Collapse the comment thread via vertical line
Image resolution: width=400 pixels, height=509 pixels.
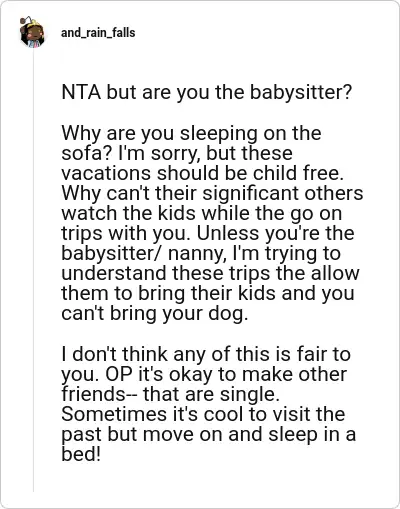[33, 270]
